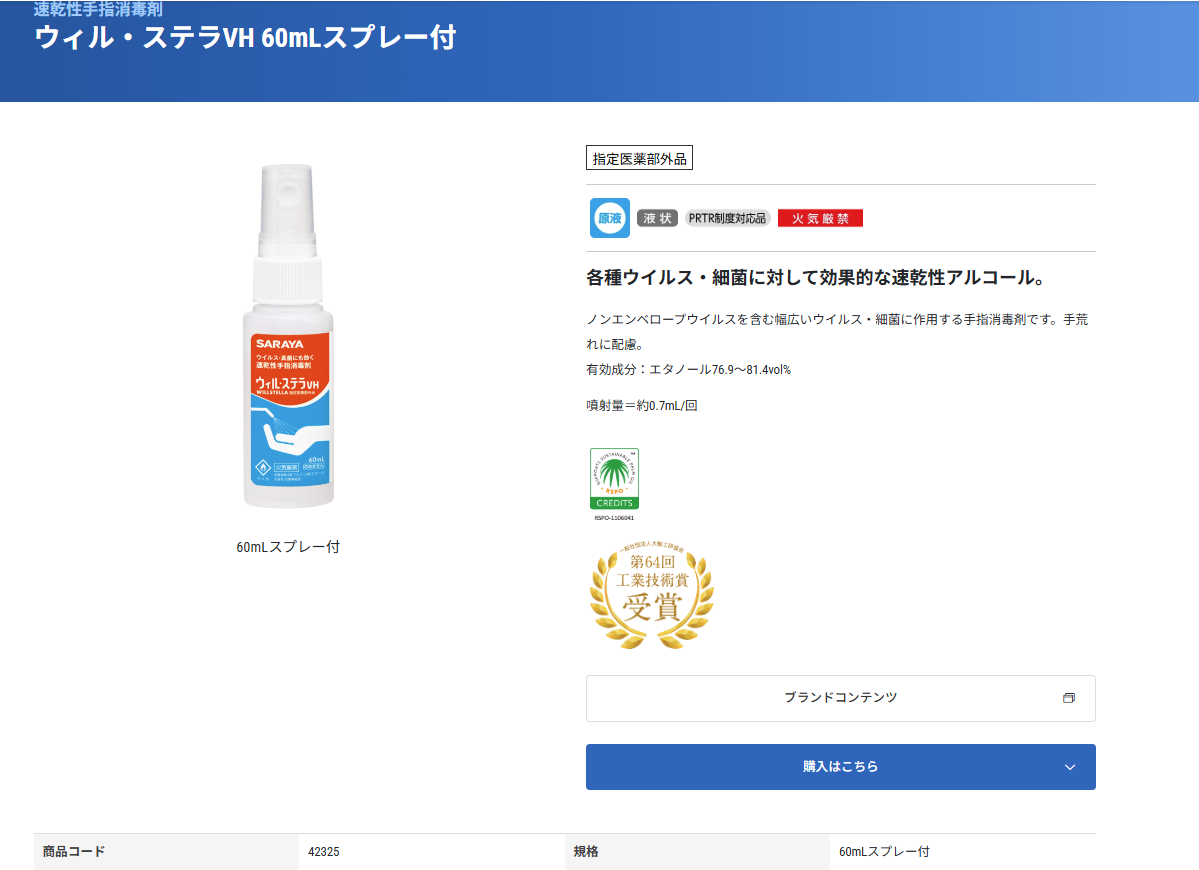Click the 有効成分 ethanol concentration line
This screenshot has height=870, width=1199.
coord(688,370)
